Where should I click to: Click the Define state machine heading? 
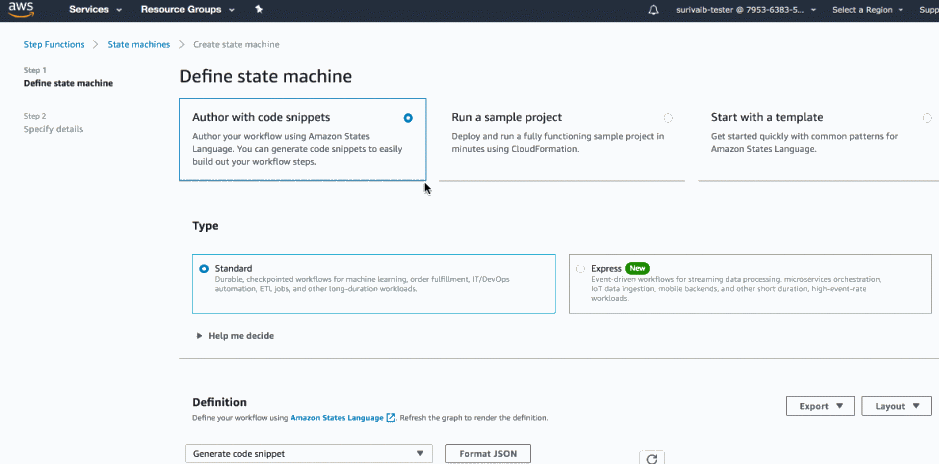[266, 77]
